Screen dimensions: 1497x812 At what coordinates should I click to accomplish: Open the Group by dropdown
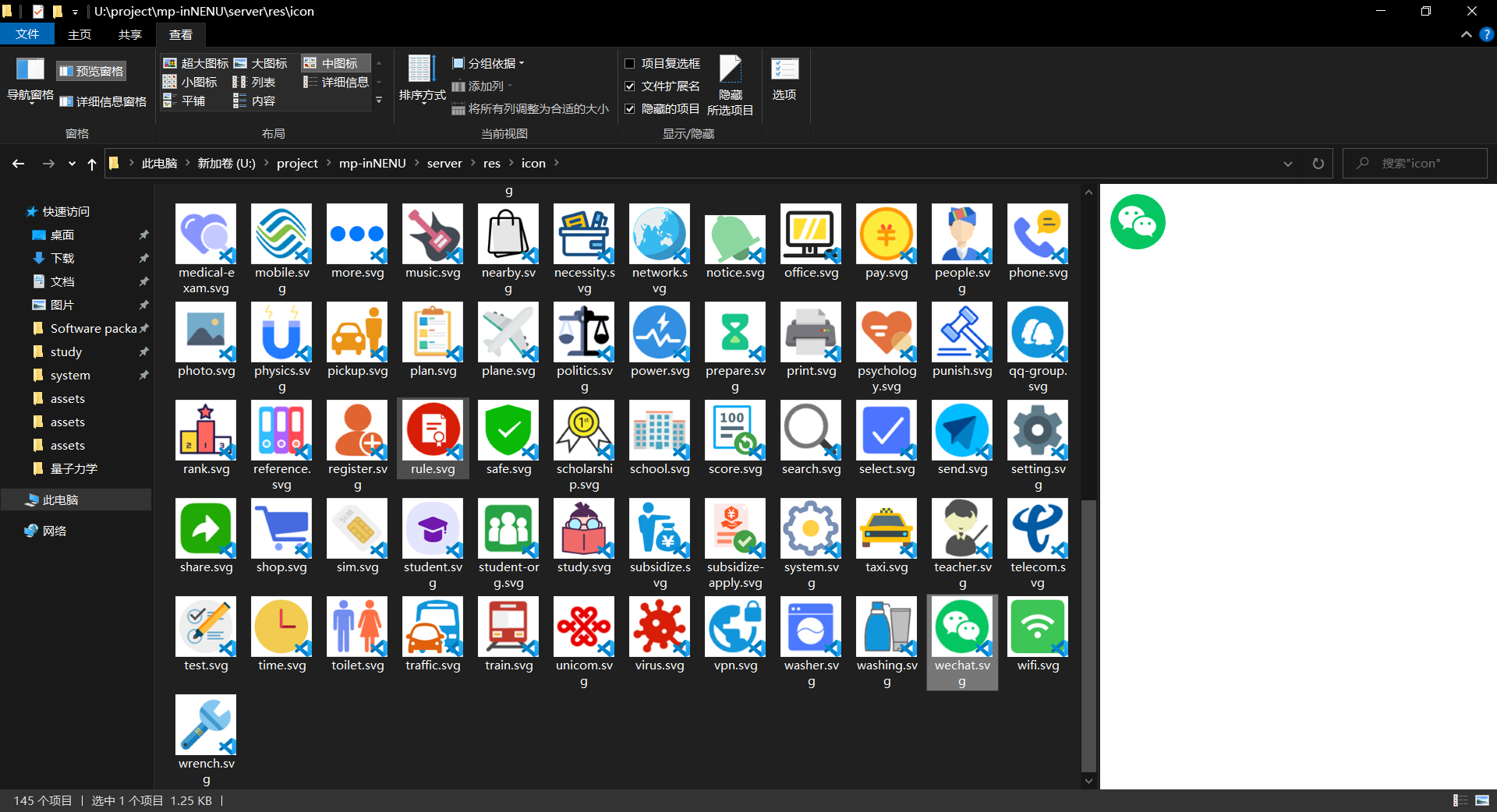click(x=489, y=63)
